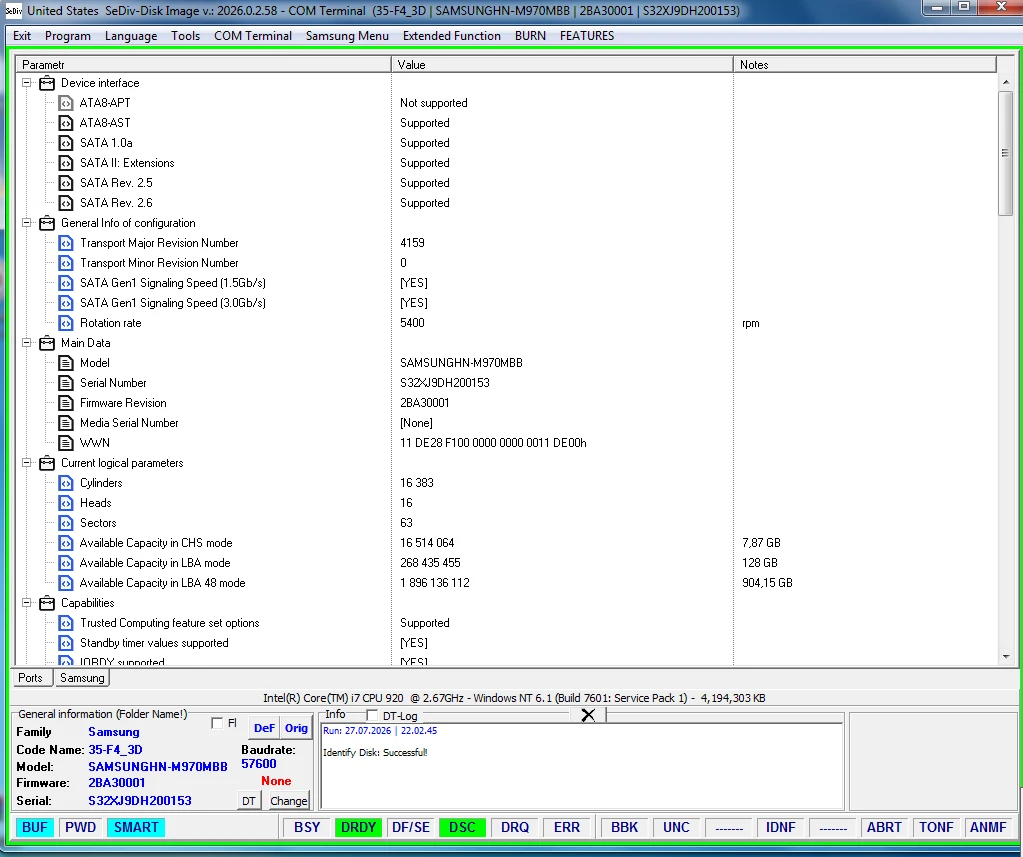Click the Heads parameter icon
This screenshot has width=1023, height=857.
(x=66, y=503)
